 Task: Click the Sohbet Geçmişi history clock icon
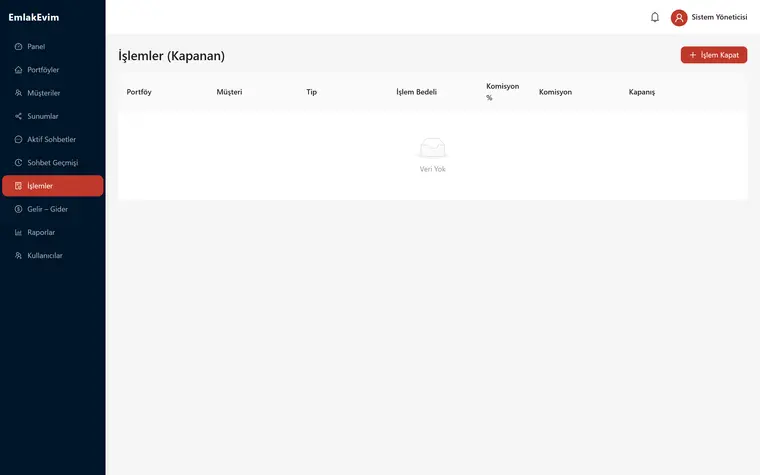pos(18,163)
